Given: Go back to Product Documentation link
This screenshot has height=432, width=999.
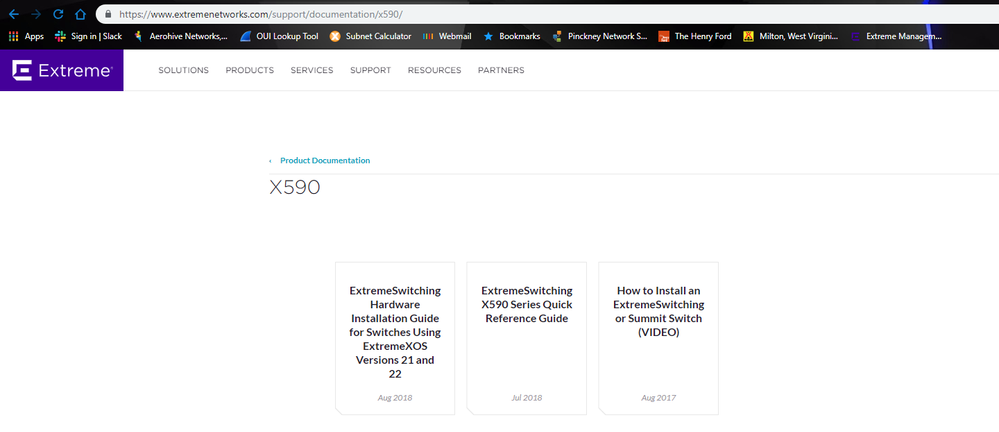Looking at the screenshot, I should click(324, 160).
